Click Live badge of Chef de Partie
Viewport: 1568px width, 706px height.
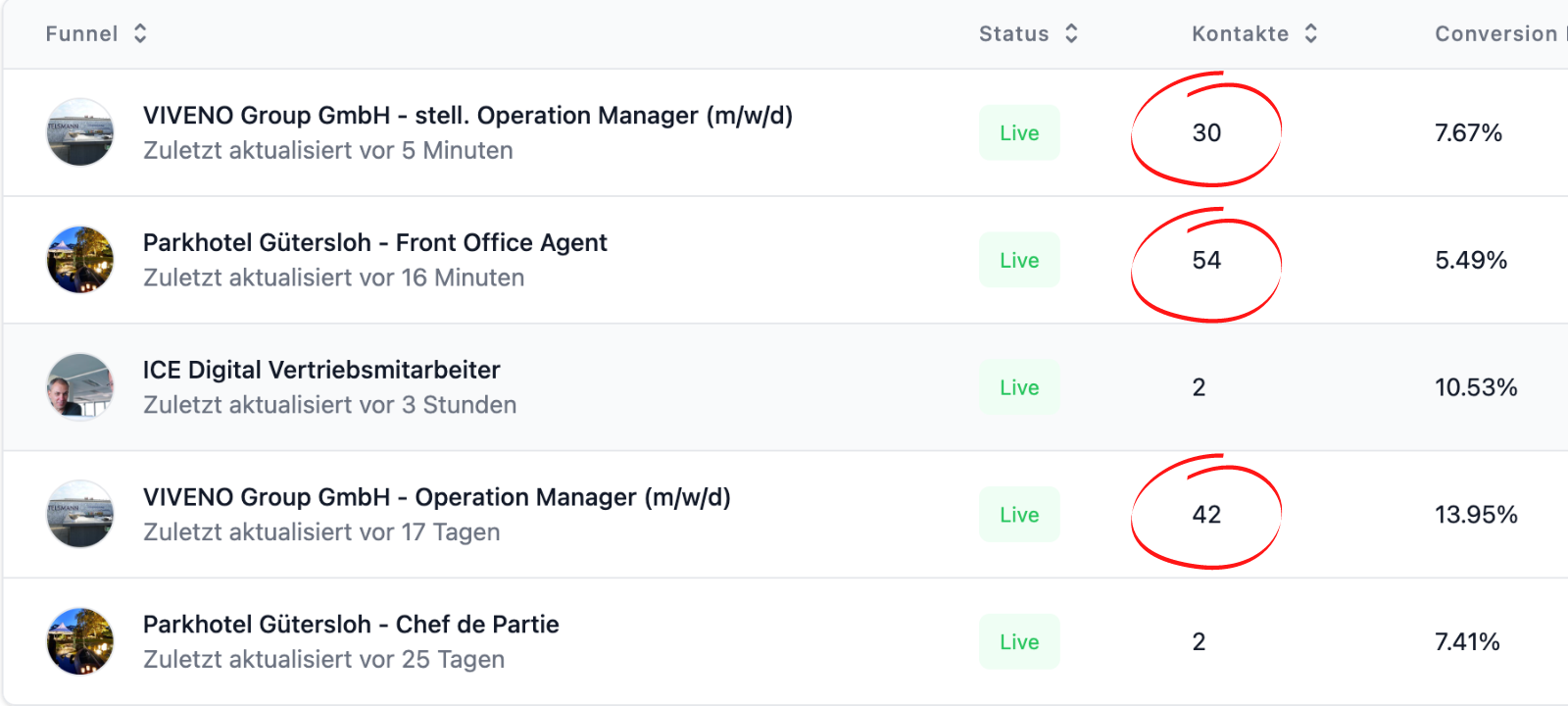pyautogui.click(x=1019, y=641)
